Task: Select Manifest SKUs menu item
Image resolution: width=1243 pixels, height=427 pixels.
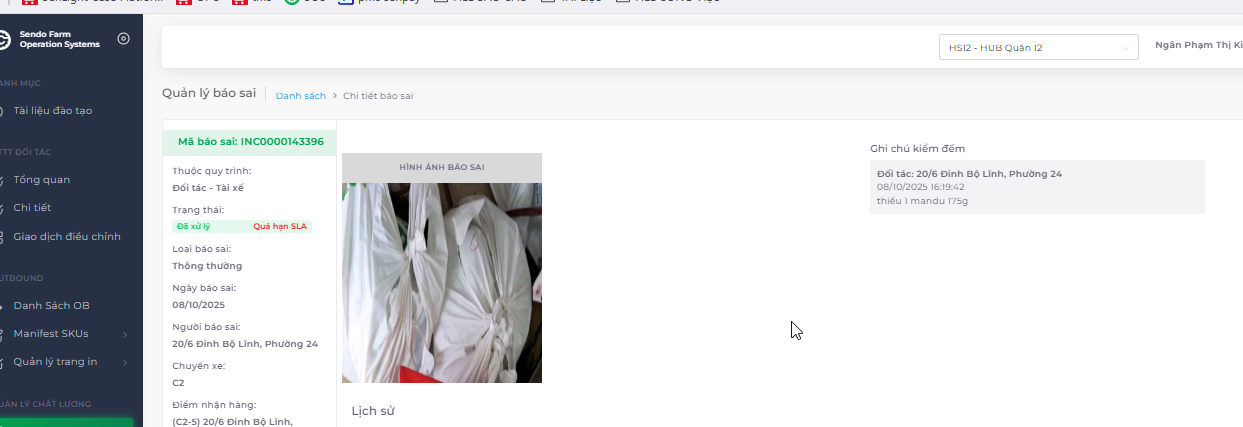Action: pos(50,334)
